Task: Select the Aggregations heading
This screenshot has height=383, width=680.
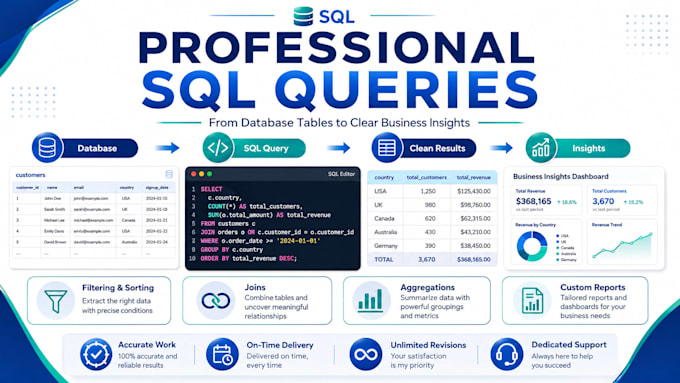Action: 427,287
